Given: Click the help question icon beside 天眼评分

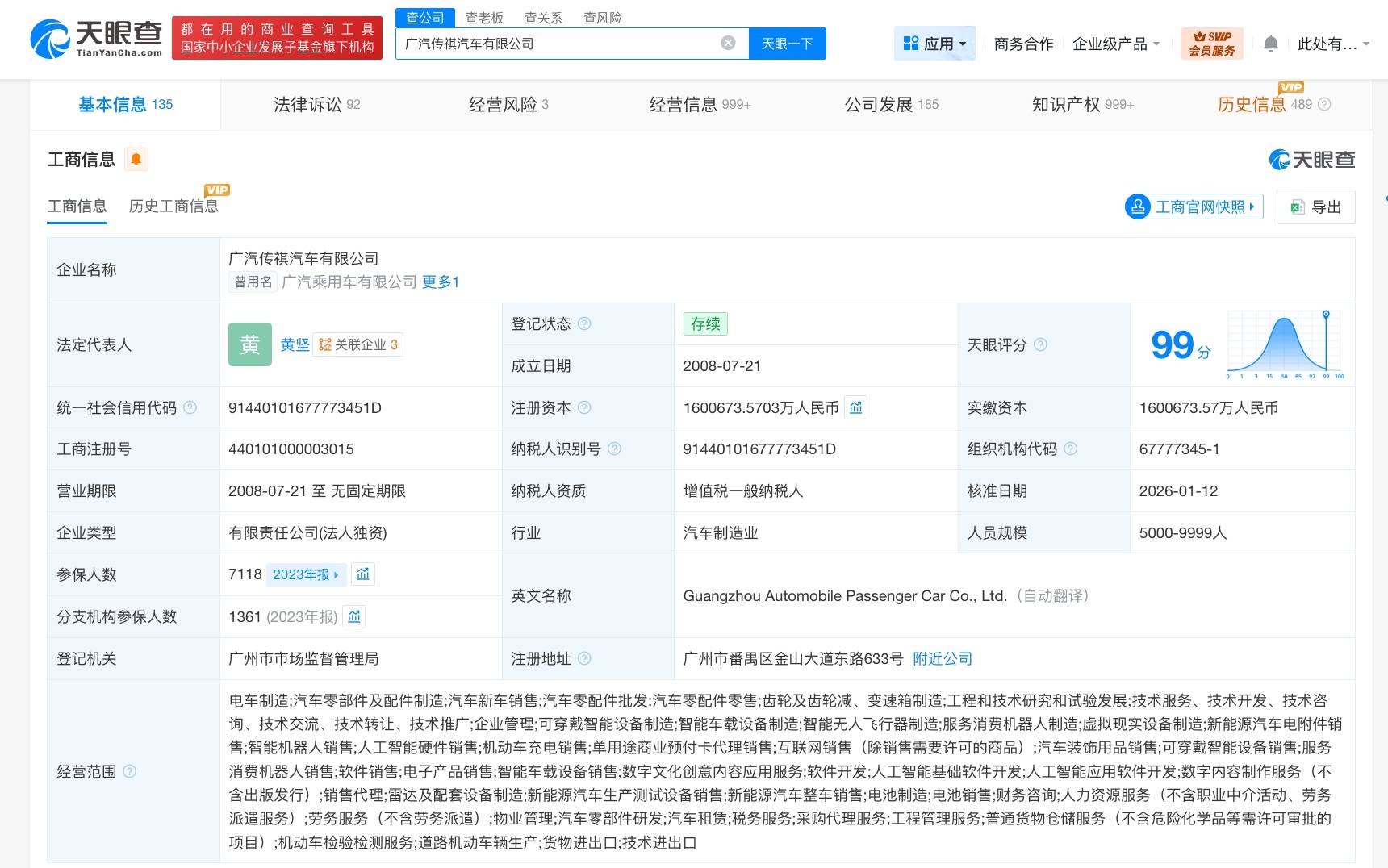Looking at the screenshot, I should [1041, 344].
